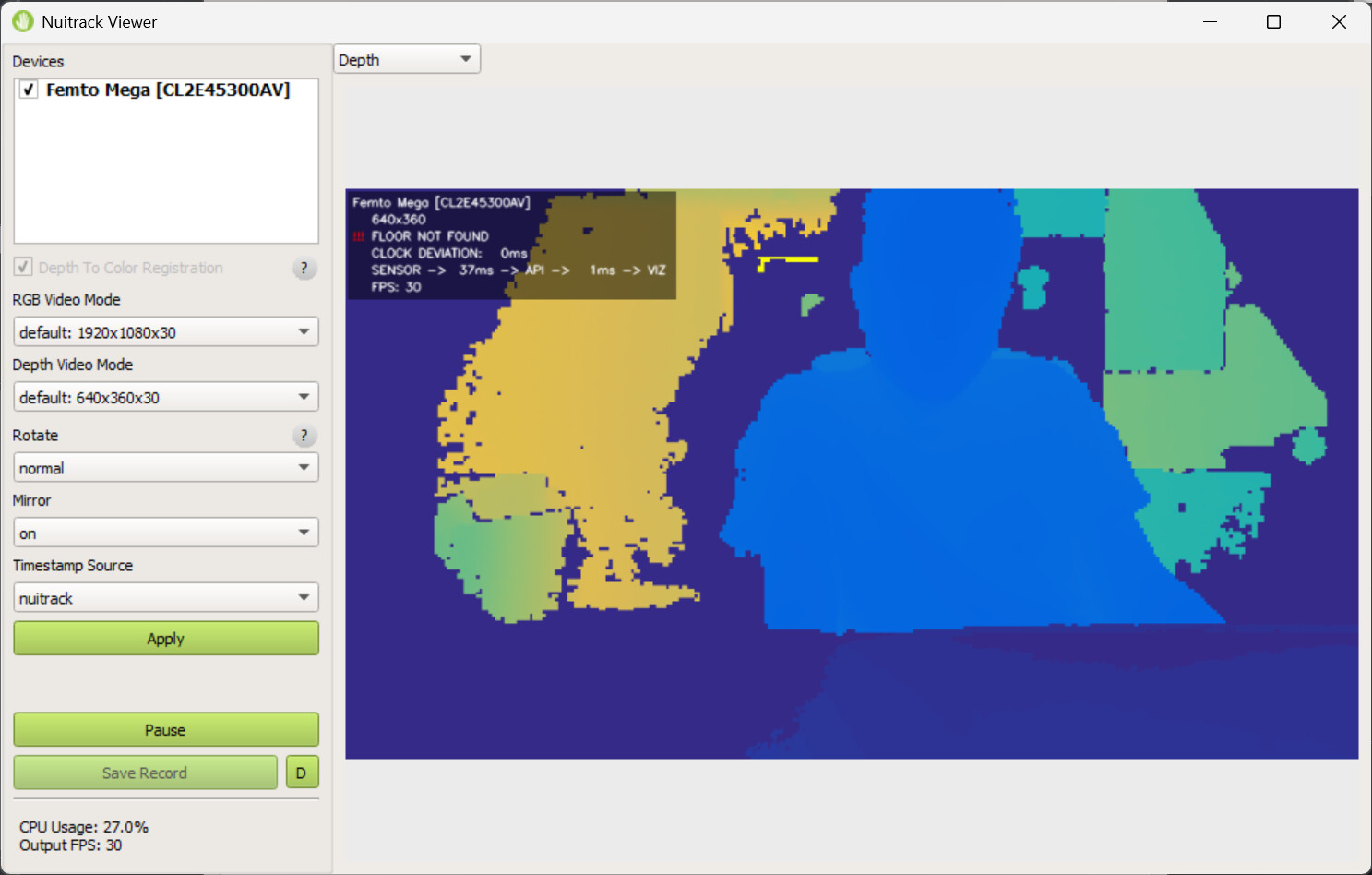Open help for Depth To Color Registration

304,269
